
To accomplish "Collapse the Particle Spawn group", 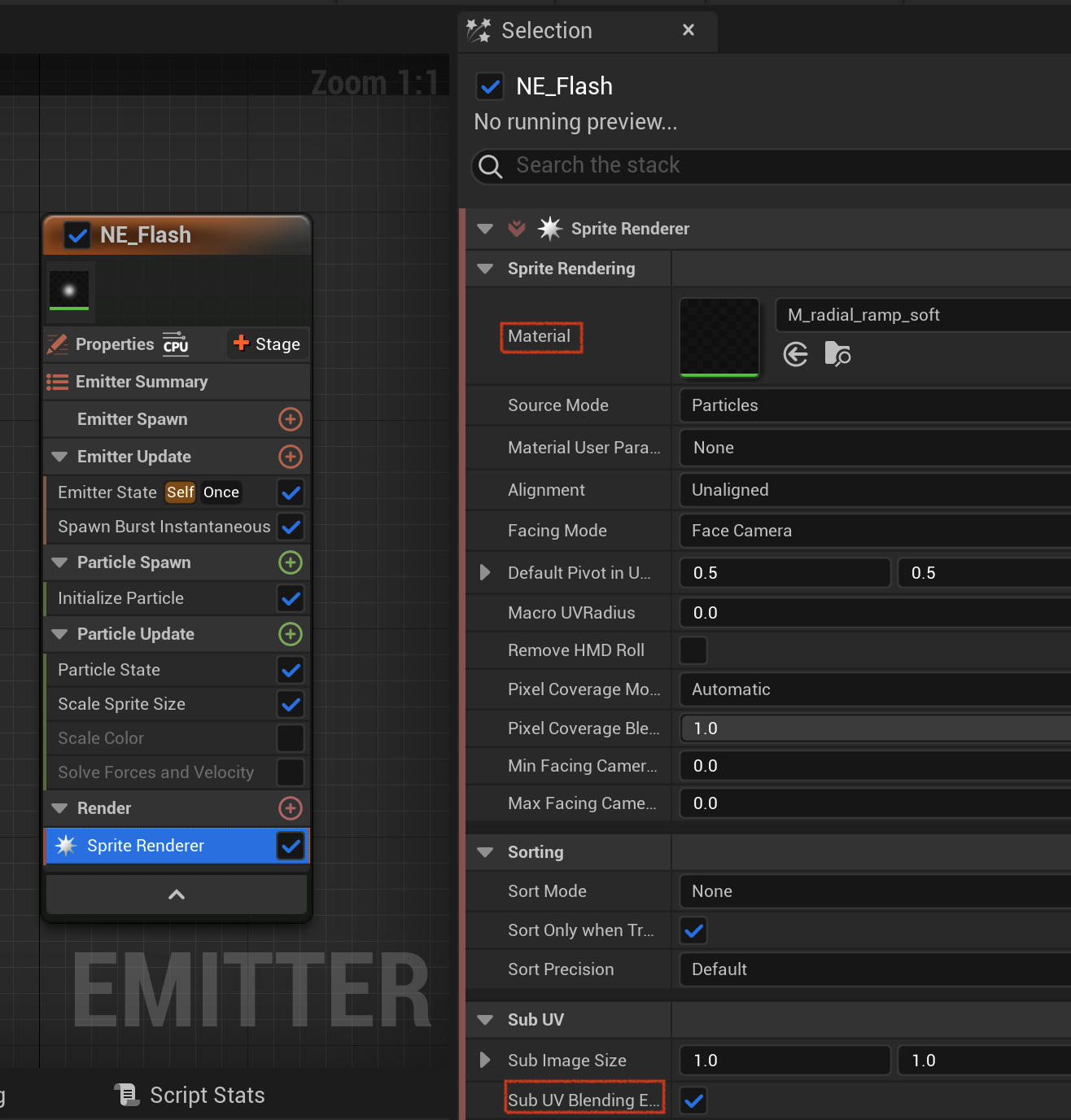I will pos(59,562).
